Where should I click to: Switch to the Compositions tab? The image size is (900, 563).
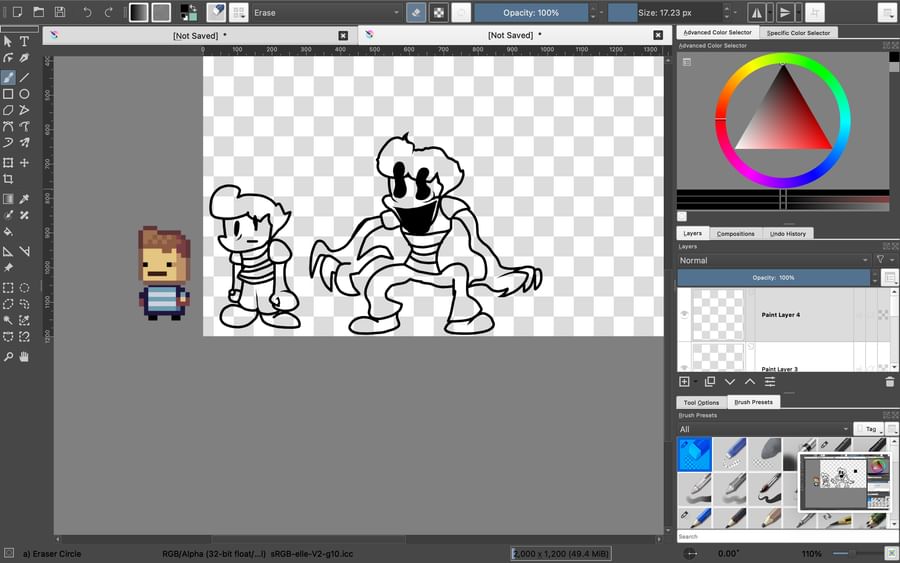[x=735, y=234]
